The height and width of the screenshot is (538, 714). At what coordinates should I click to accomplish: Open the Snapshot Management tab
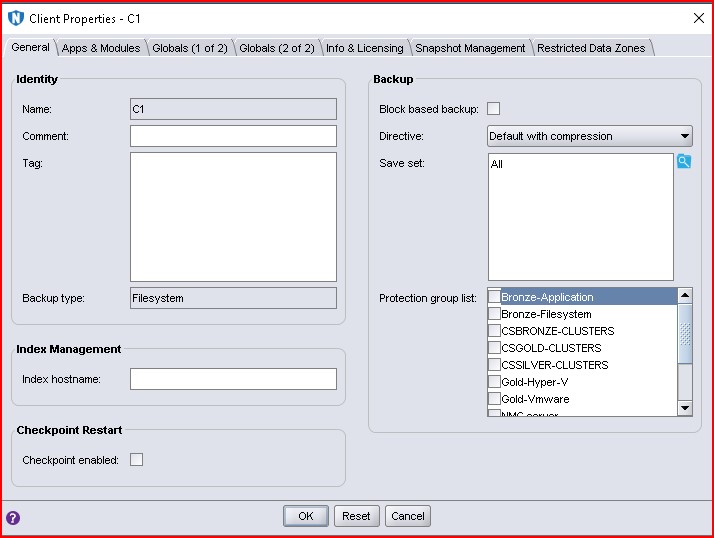470,48
